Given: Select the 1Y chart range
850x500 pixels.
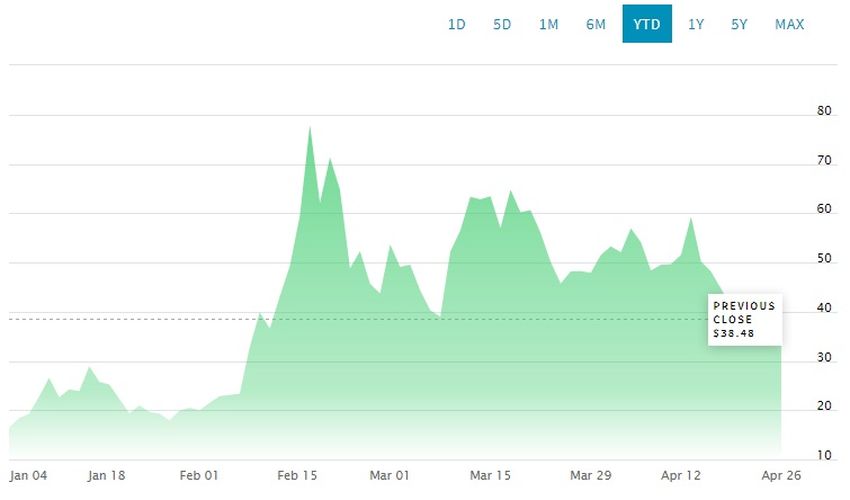Looking at the screenshot, I should tap(696, 24).
